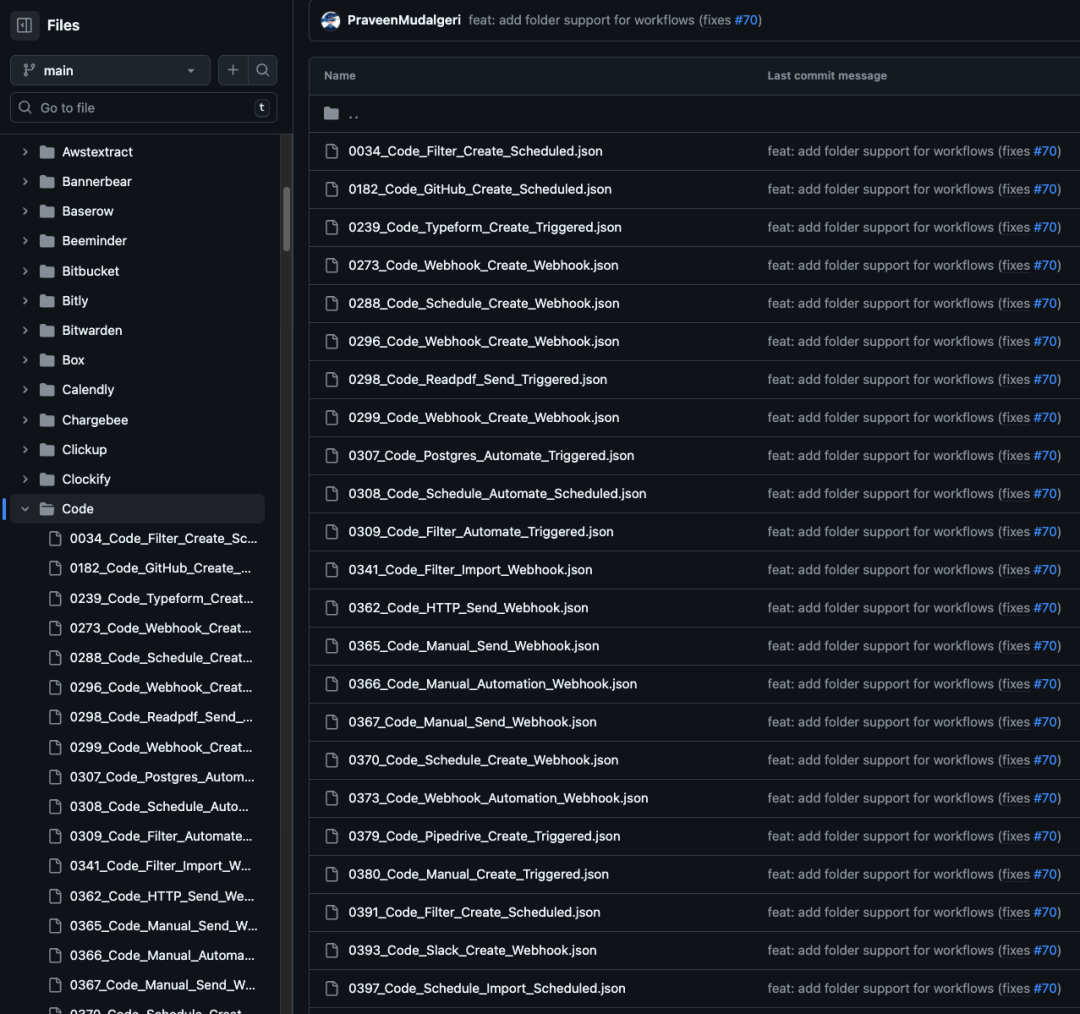Open PraveenMudalgeri profile link
1080x1014 pixels.
[x=404, y=20]
